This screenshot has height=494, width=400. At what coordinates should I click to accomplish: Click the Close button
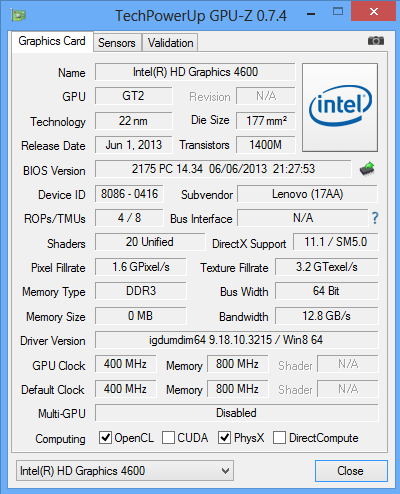coord(351,471)
